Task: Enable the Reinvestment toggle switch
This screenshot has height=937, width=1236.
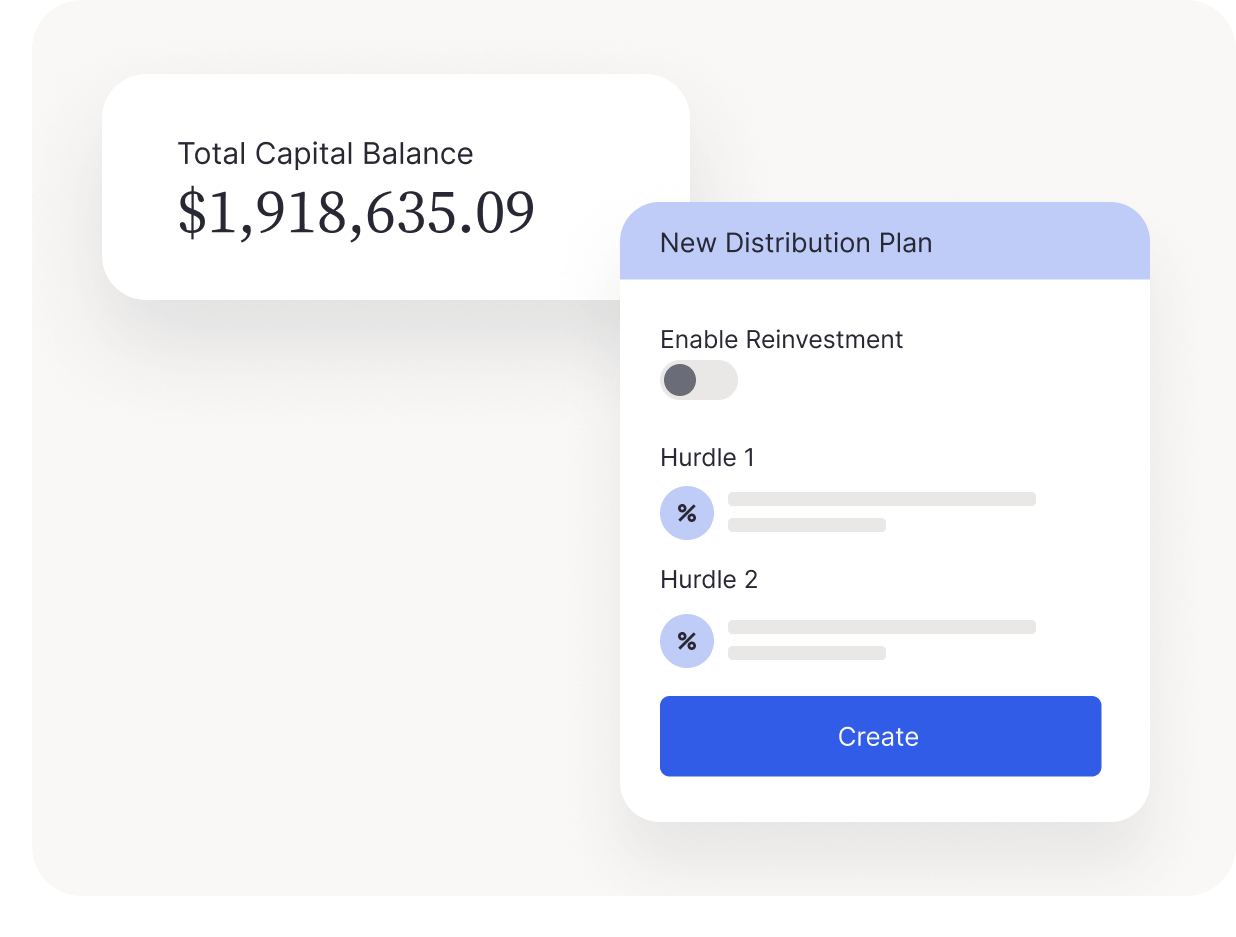Action: click(699, 380)
